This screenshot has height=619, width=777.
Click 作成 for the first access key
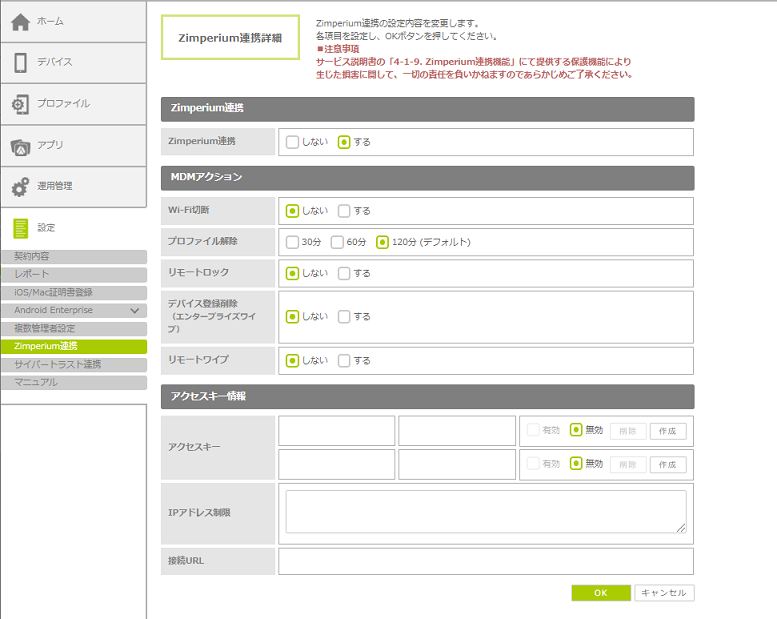668,431
